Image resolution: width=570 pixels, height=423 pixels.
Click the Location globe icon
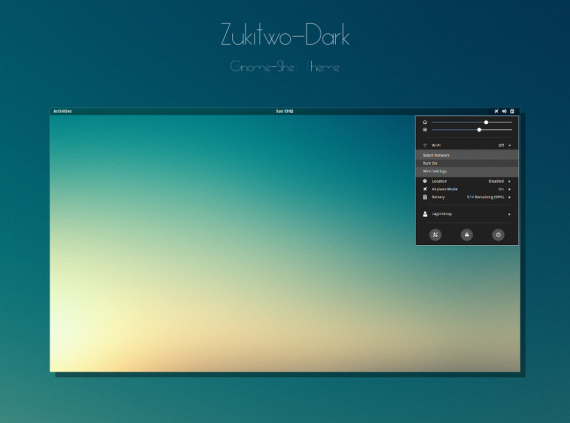[425, 181]
